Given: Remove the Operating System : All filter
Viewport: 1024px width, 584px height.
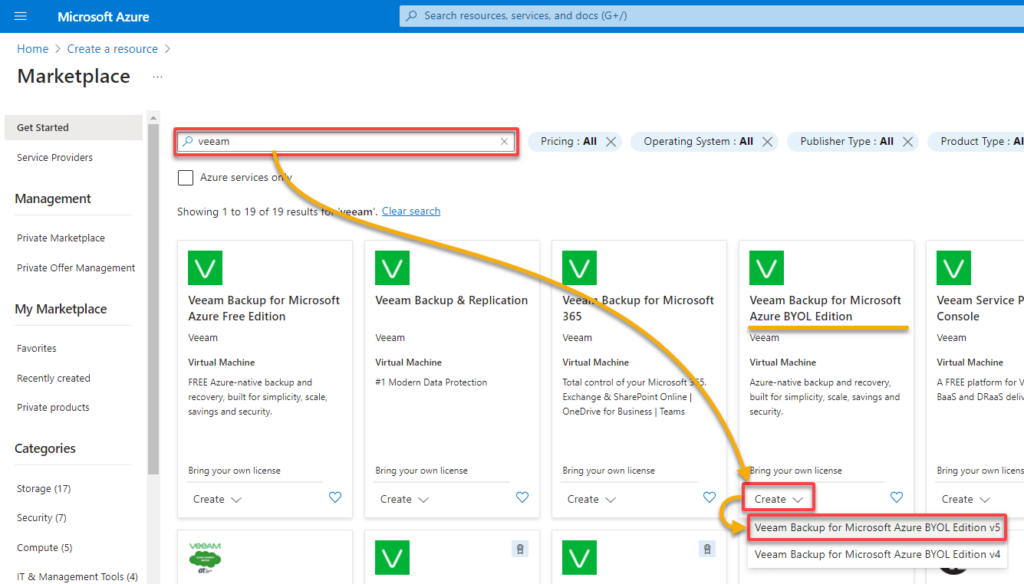Looking at the screenshot, I should 767,142.
